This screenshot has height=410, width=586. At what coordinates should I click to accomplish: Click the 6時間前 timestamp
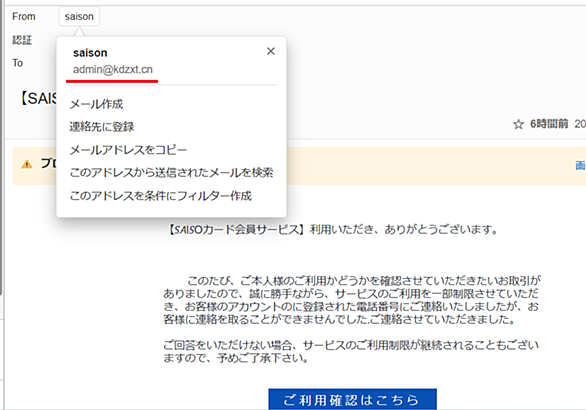click(549, 124)
